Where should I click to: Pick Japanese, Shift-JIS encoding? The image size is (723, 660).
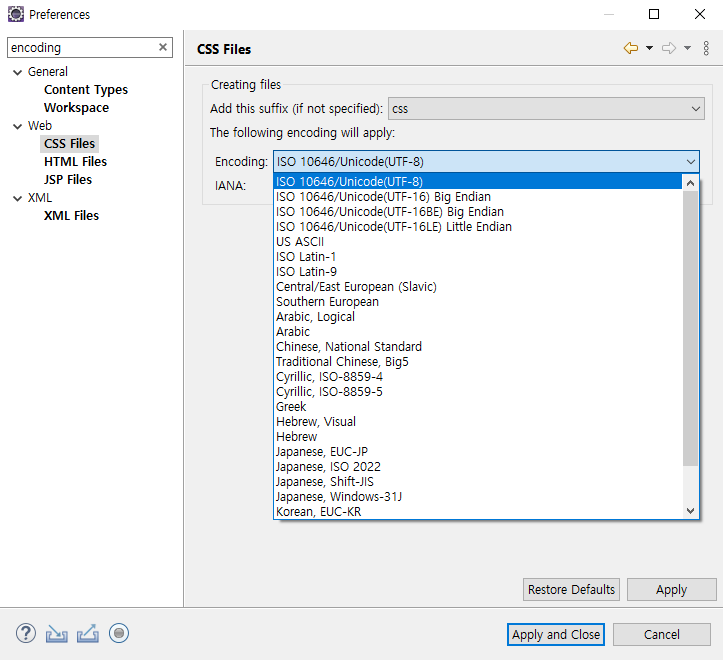click(x=478, y=482)
